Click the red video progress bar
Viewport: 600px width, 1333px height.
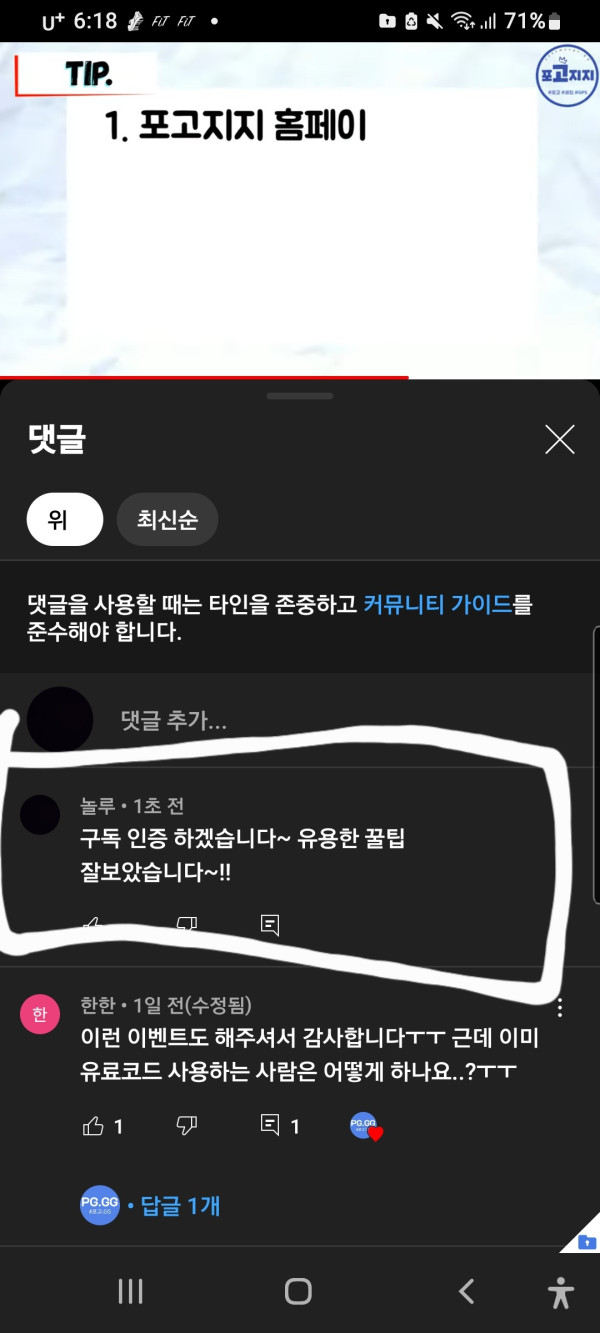204,378
